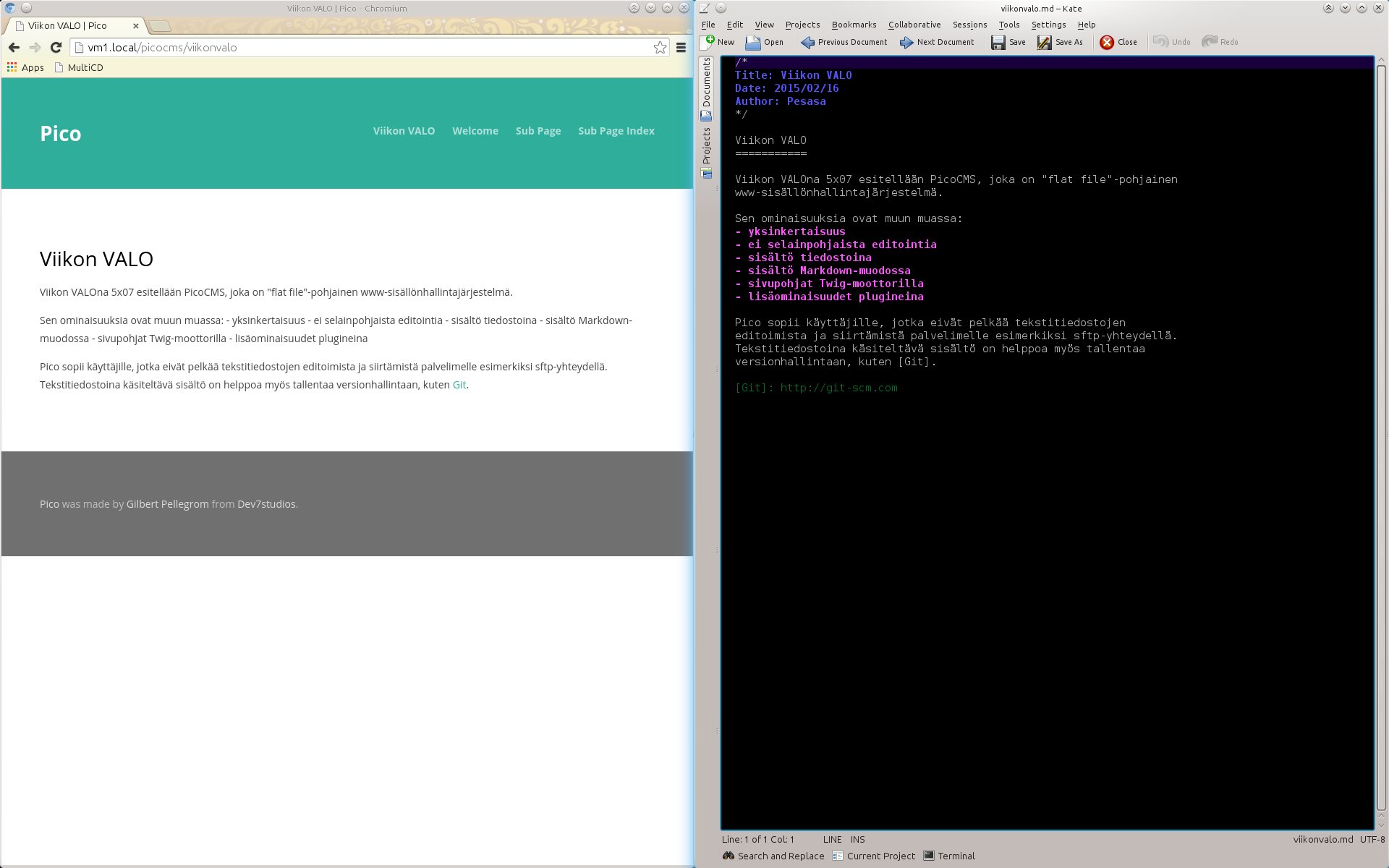Open the Help menu in Kate

pyautogui.click(x=1086, y=25)
